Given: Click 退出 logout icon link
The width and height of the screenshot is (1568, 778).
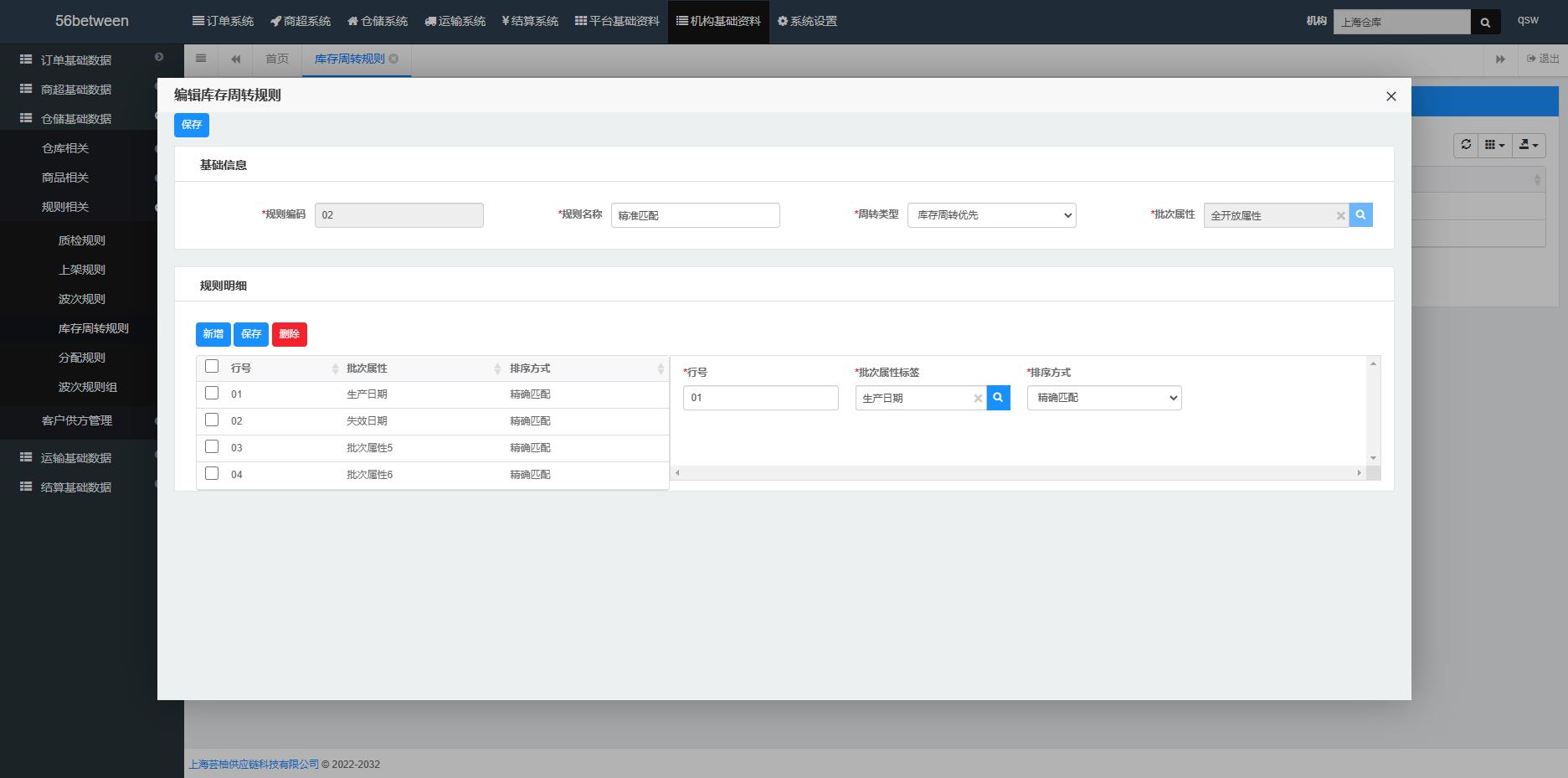Looking at the screenshot, I should (1543, 59).
